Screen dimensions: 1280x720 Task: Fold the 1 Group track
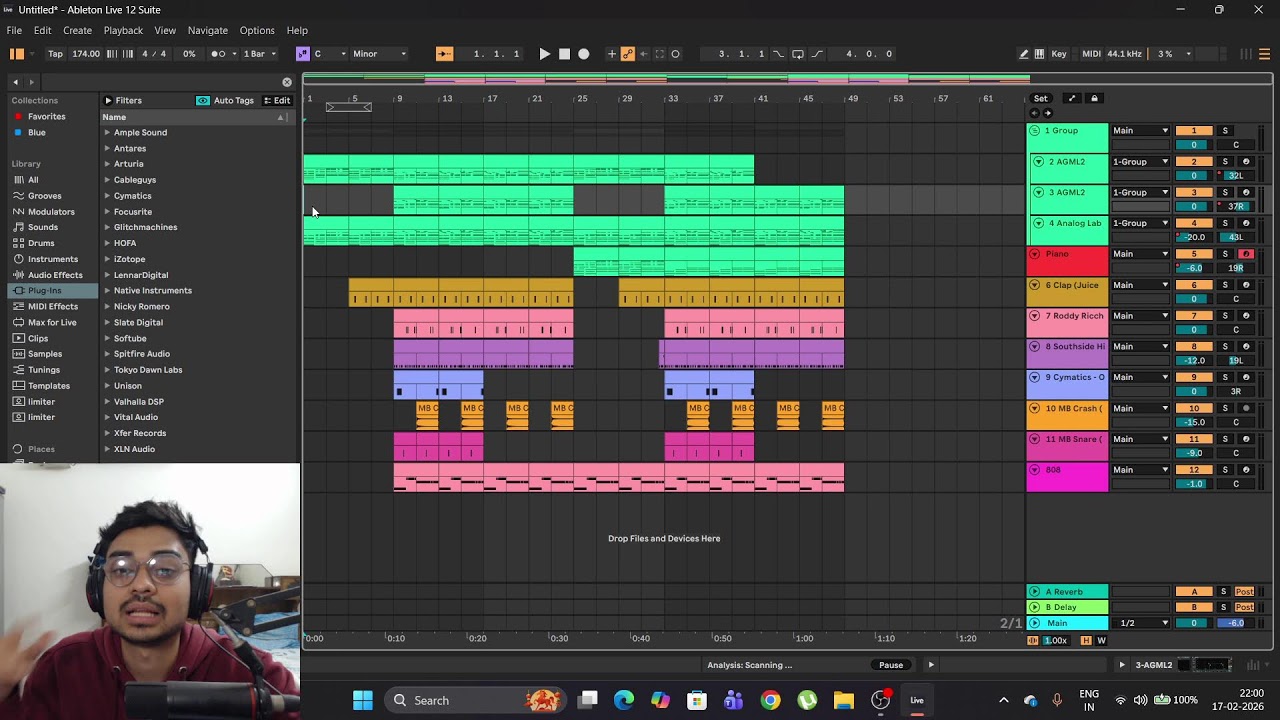pos(1035,131)
